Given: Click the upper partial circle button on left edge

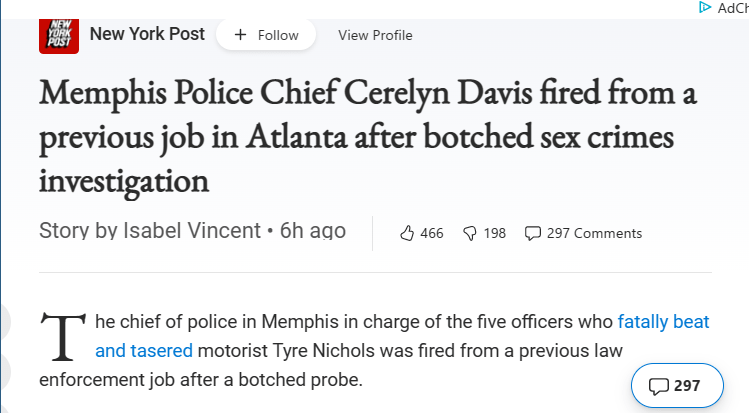Looking at the screenshot, I should (x=4, y=322).
